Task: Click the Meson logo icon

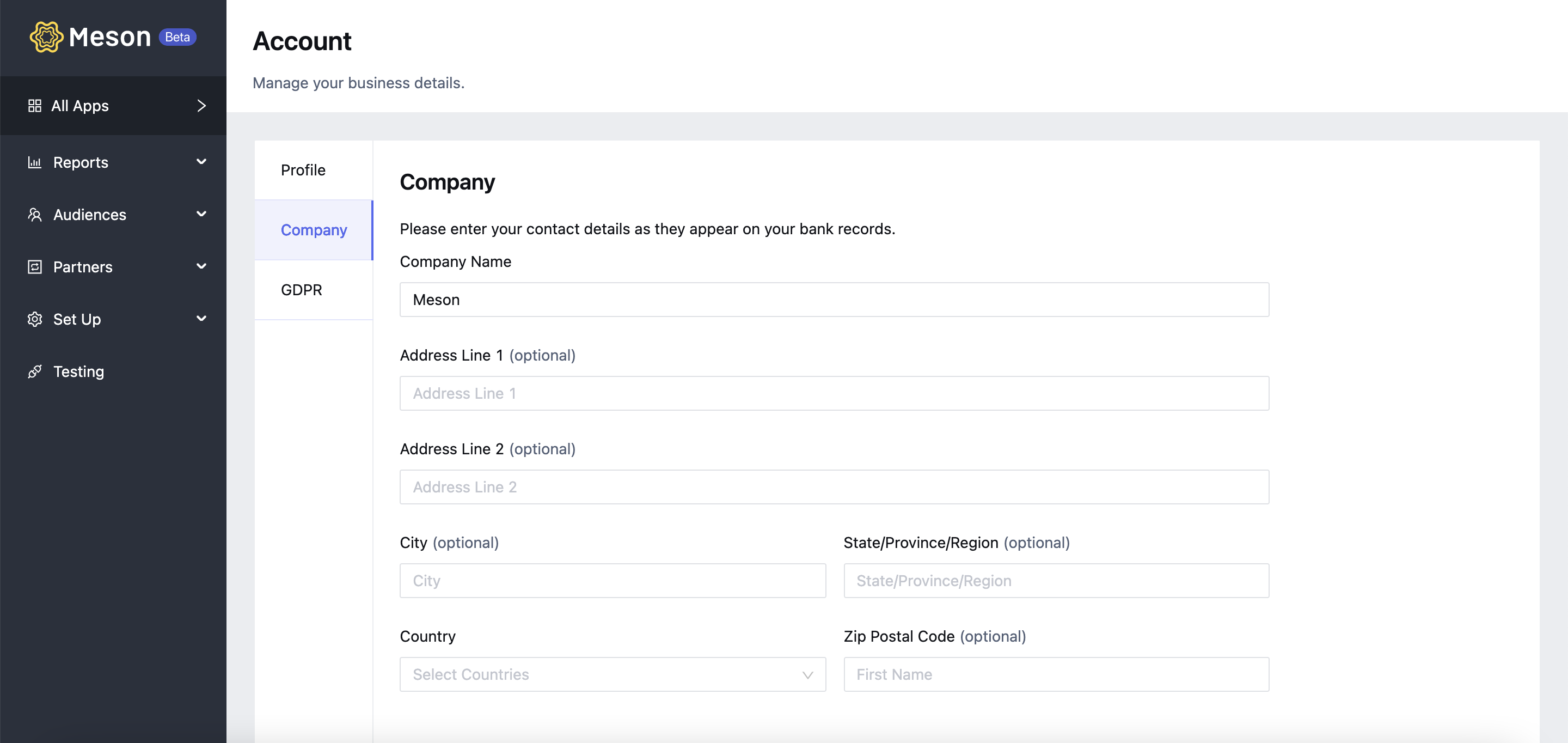Action: click(x=46, y=37)
